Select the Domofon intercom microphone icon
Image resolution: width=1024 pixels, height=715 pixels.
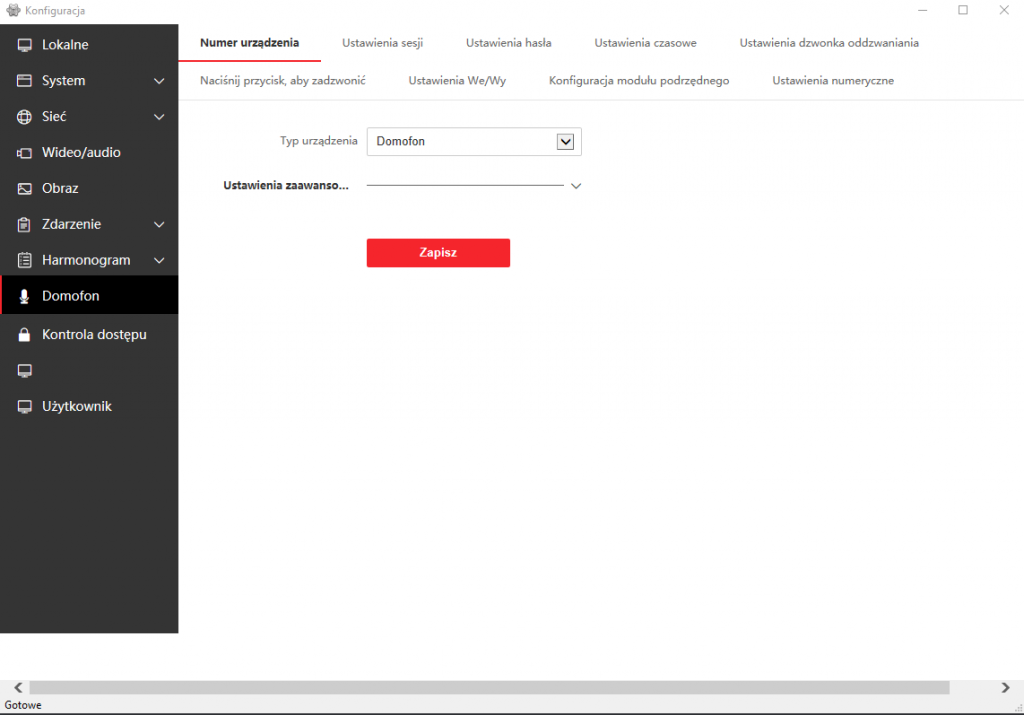click(22, 295)
